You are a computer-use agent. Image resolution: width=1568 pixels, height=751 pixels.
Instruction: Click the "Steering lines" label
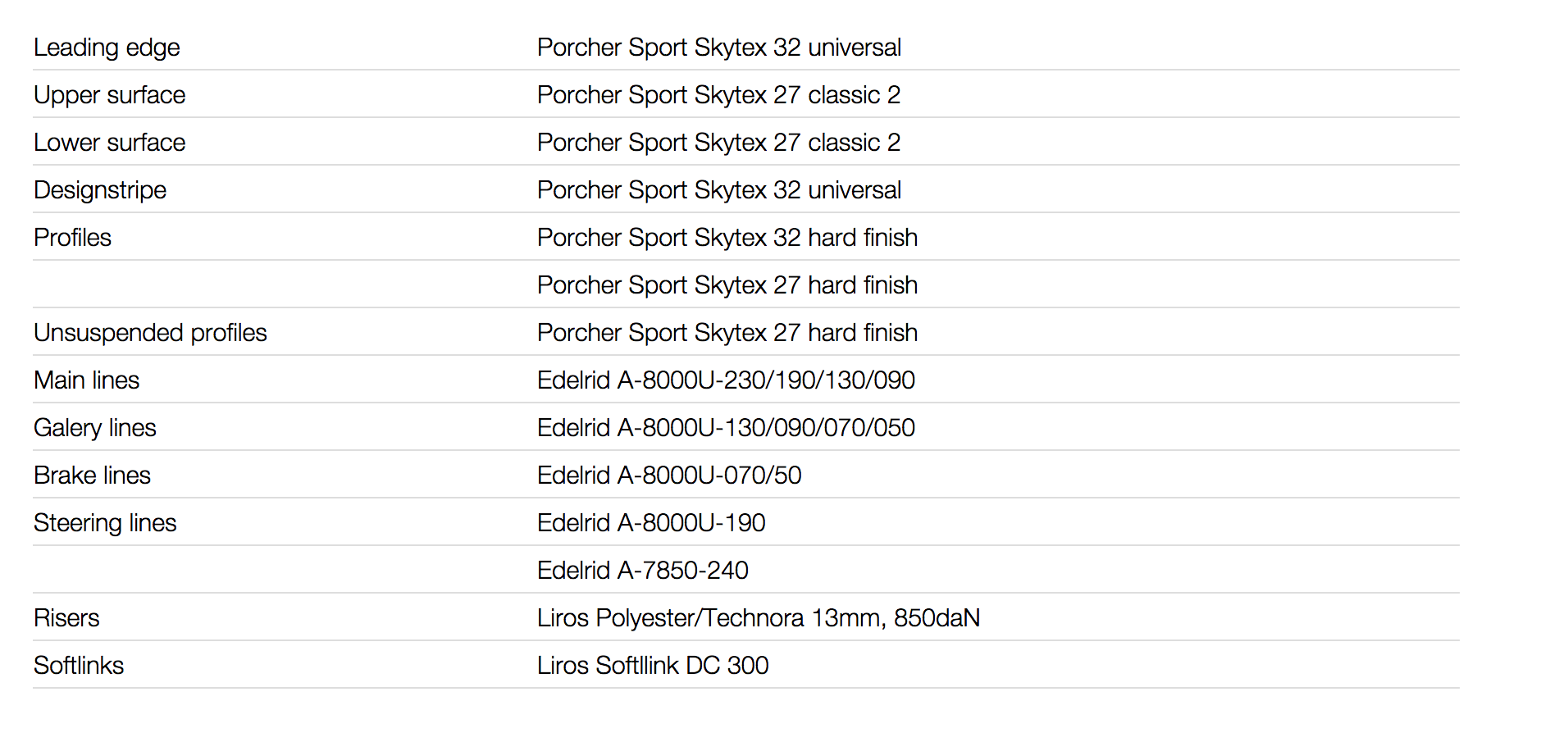pos(105,523)
